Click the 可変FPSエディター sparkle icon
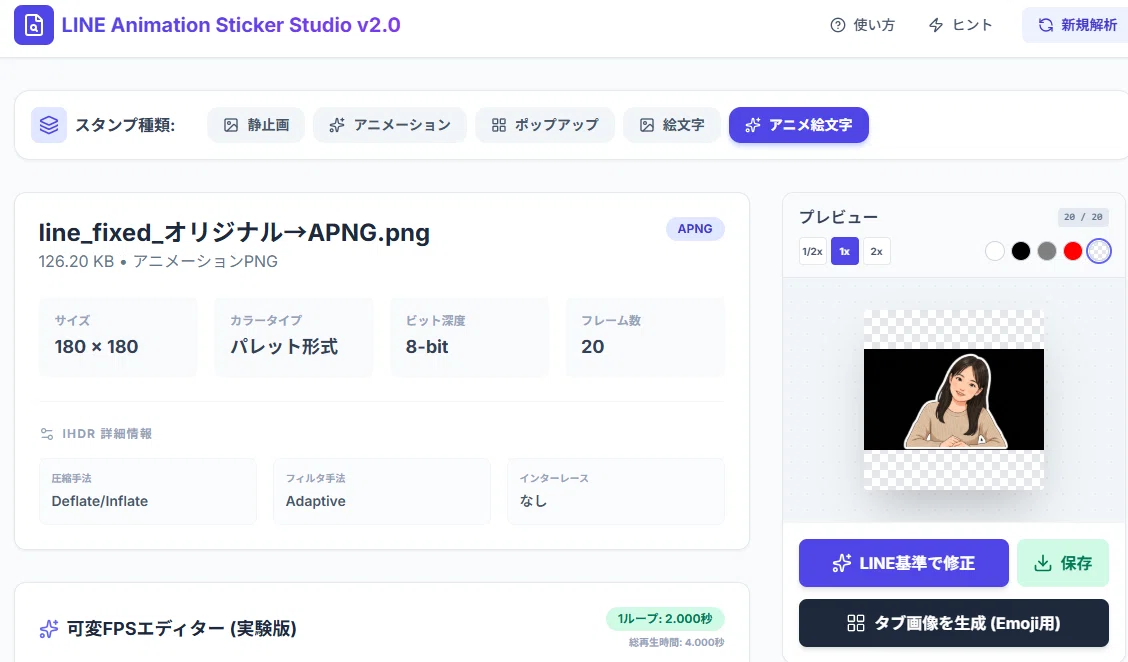1128x662 pixels. 48,629
